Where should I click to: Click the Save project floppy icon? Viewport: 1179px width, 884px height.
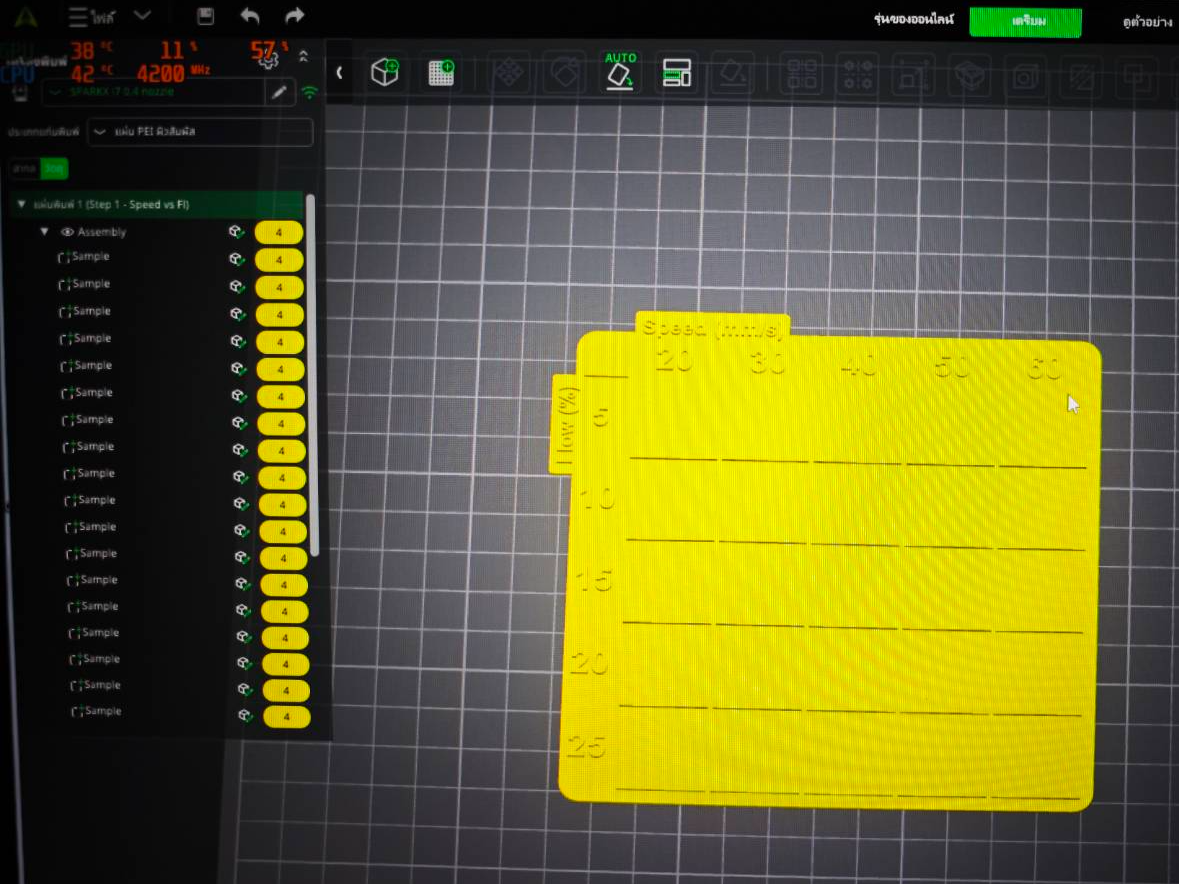click(205, 16)
